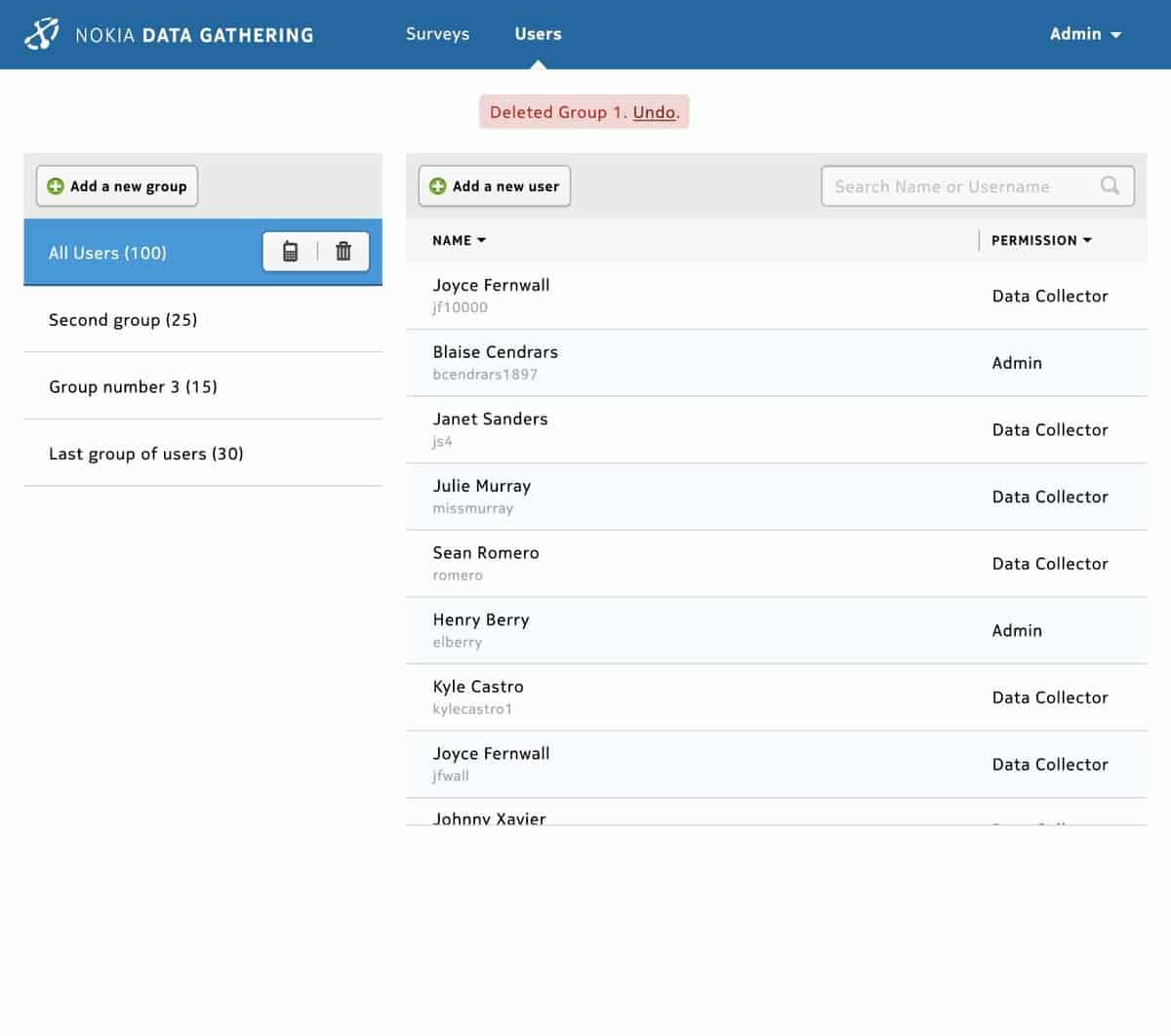Click Admin permission of Blaise Cendrars
The height and width of the screenshot is (1036, 1171).
[x=1017, y=363]
